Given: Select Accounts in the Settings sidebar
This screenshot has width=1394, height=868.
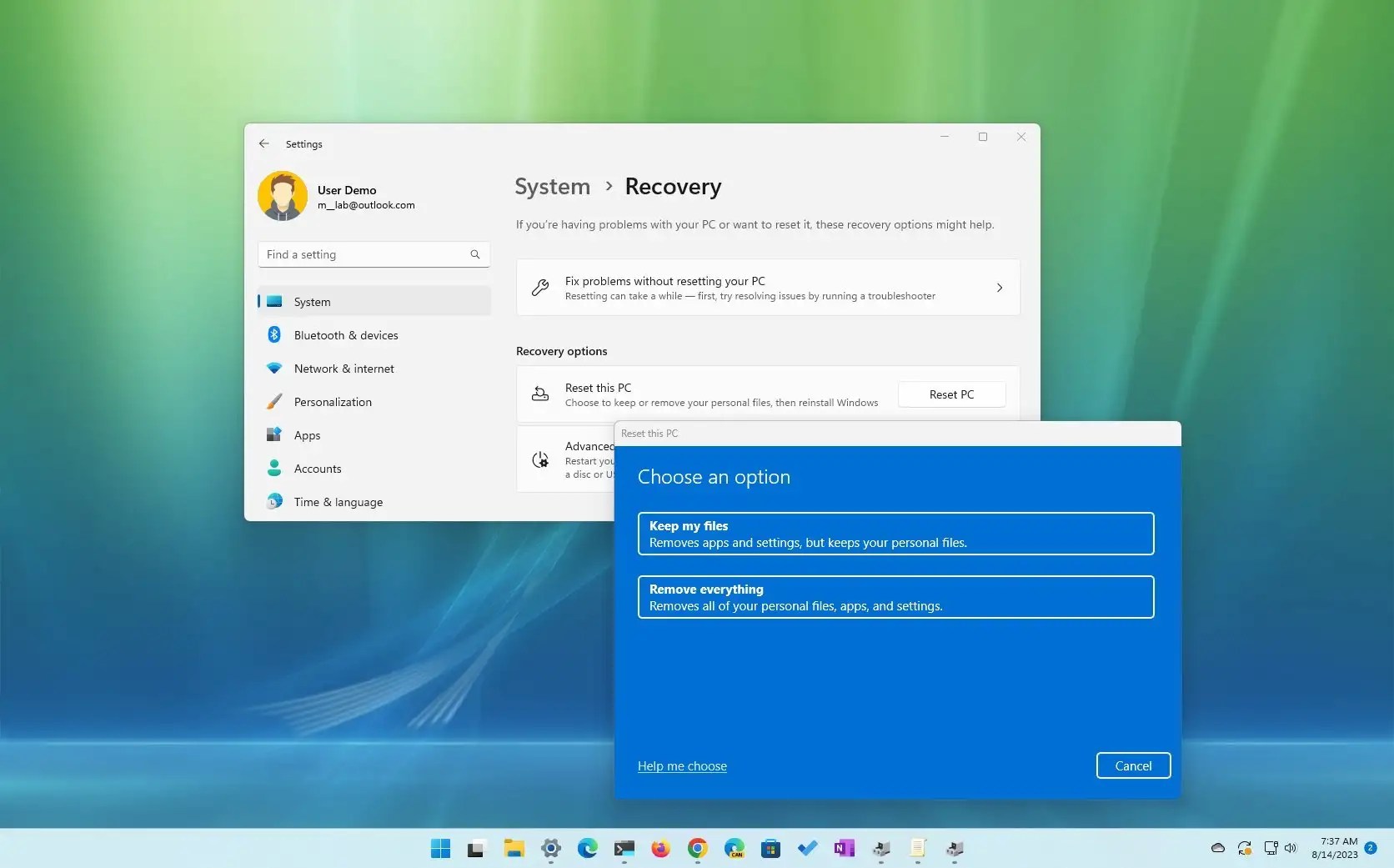Looking at the screenshot, I should click(317, 468).
